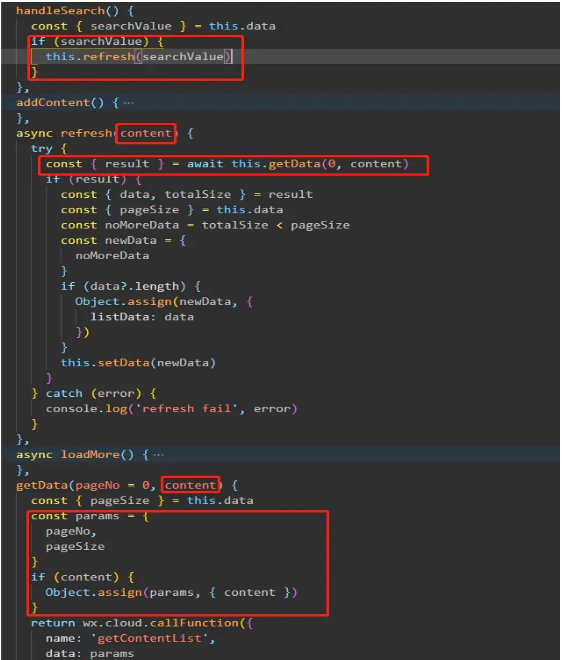Viewport: 562px width, 660px height.
Task: Click the content parameter in getData signature
Action: pos(190,485)
